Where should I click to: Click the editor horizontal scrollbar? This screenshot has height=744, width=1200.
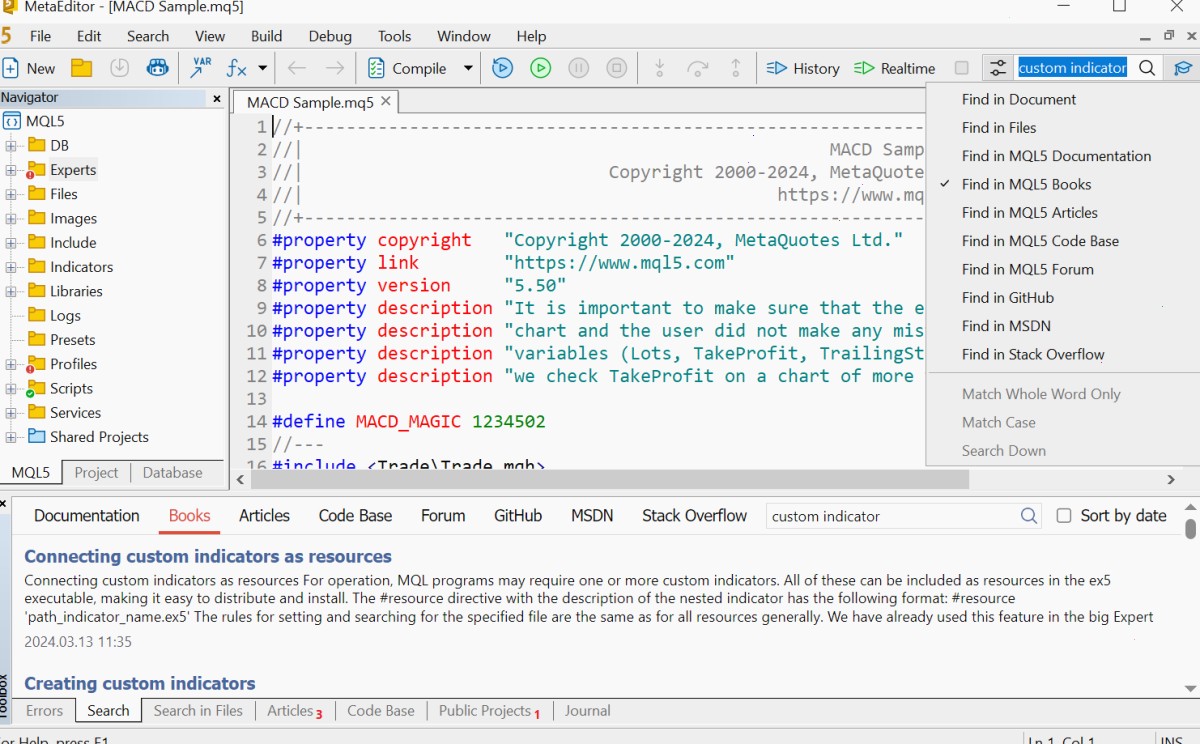point(610,480)
